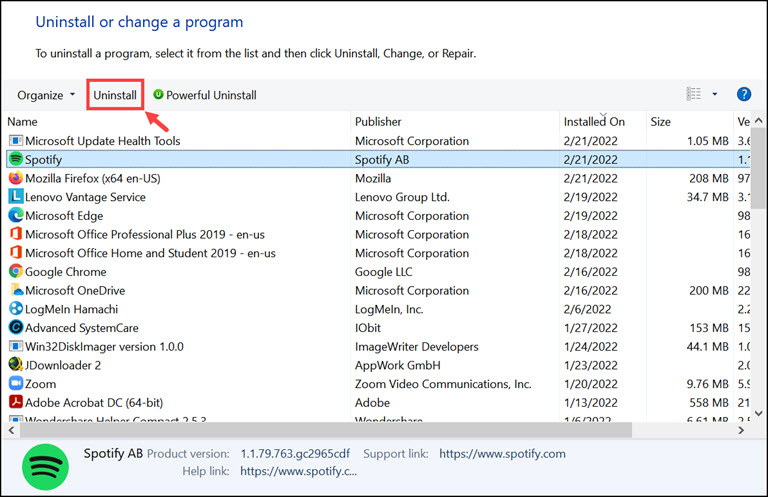
Task: Sort by the Installed On column header
Action: click(x=594, y=122)
